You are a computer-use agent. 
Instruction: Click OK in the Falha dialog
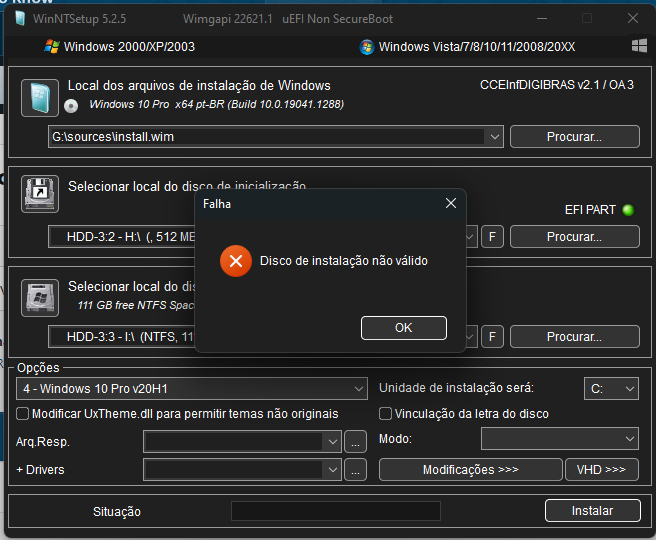tap(404, 328)
